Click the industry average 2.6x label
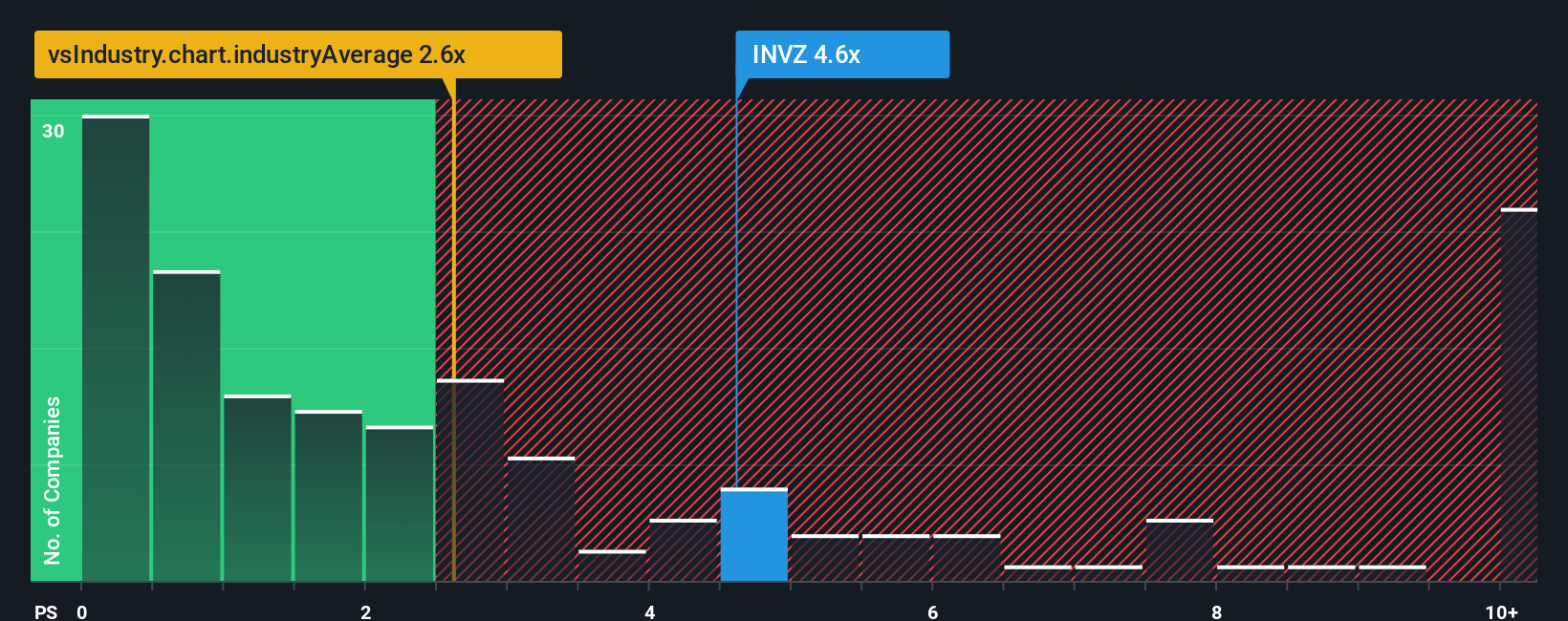This screenshot has height=621, width=1568. click(x=297, y=54)
